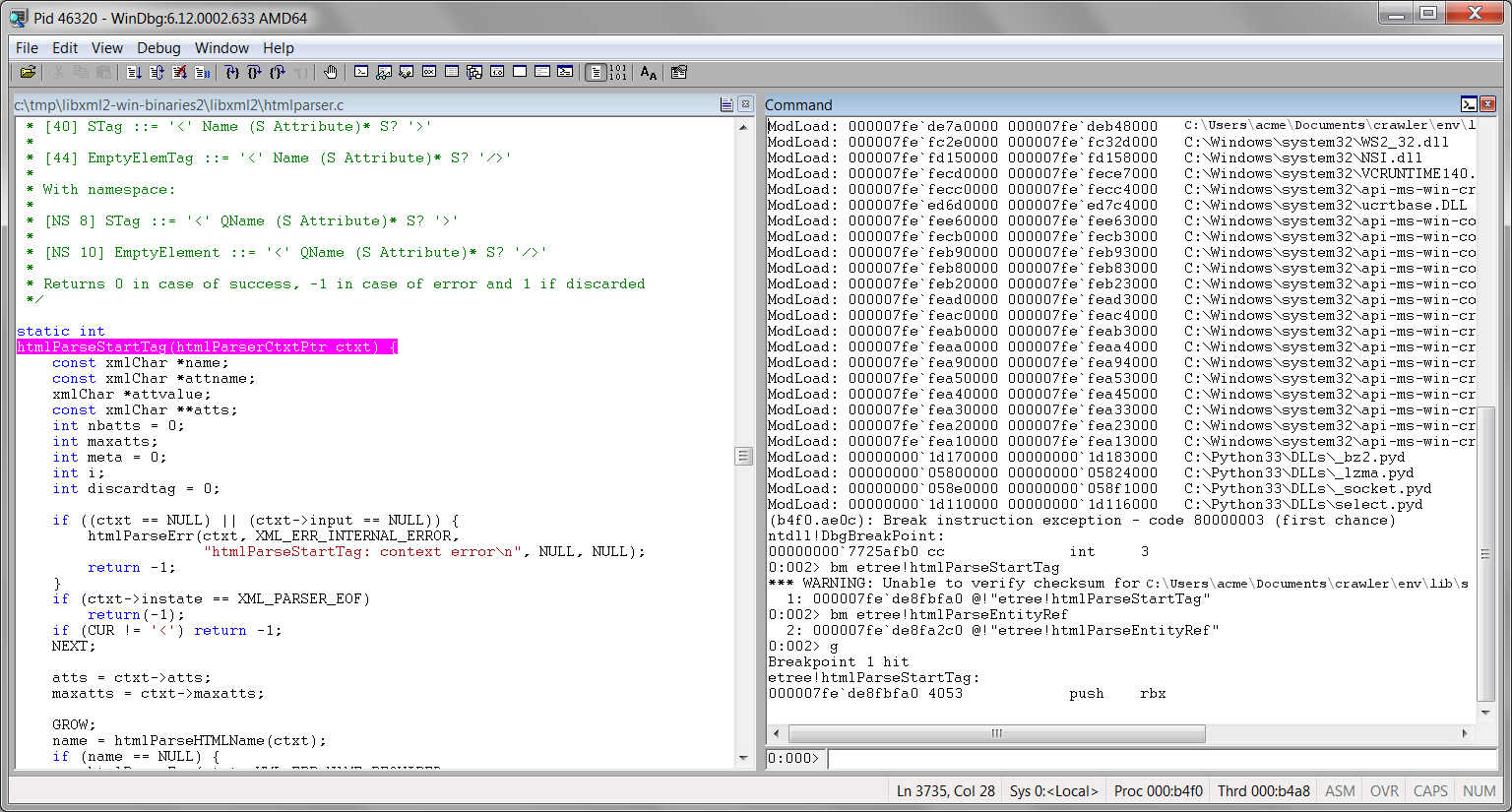Click the Copy toolbar icon
This screenshot has height=812, width=1512.
(x=81, y=72)
